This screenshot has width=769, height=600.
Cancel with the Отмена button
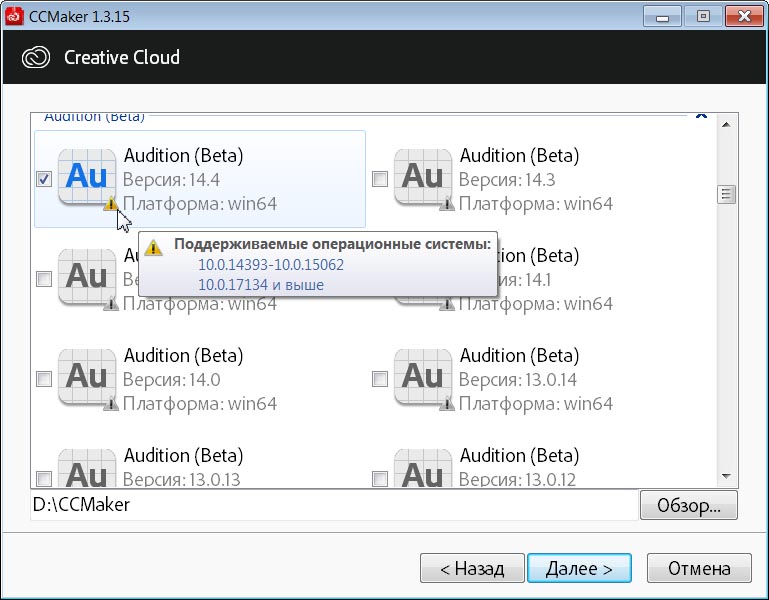[699, 568]
